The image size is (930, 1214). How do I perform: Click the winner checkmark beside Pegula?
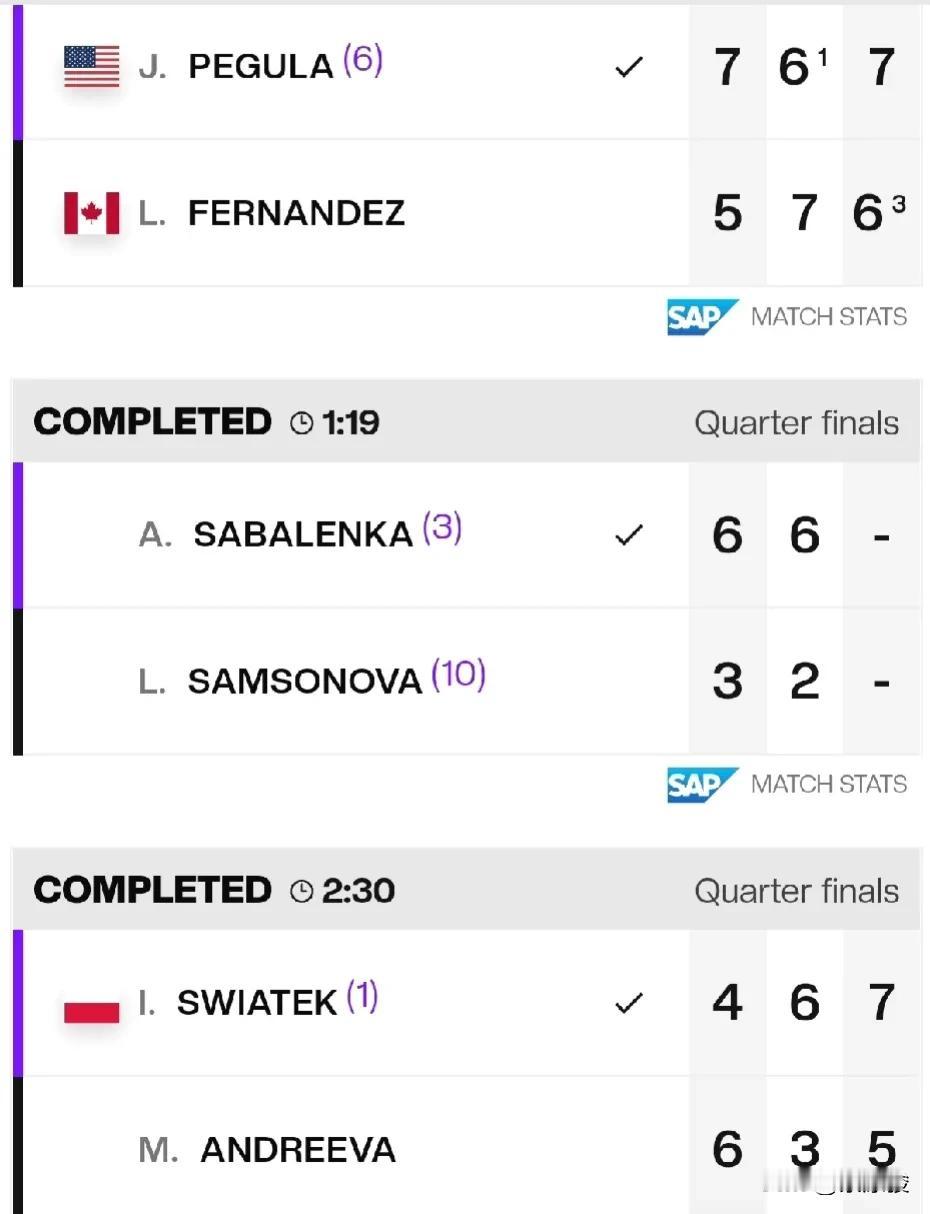pos(628,68)
